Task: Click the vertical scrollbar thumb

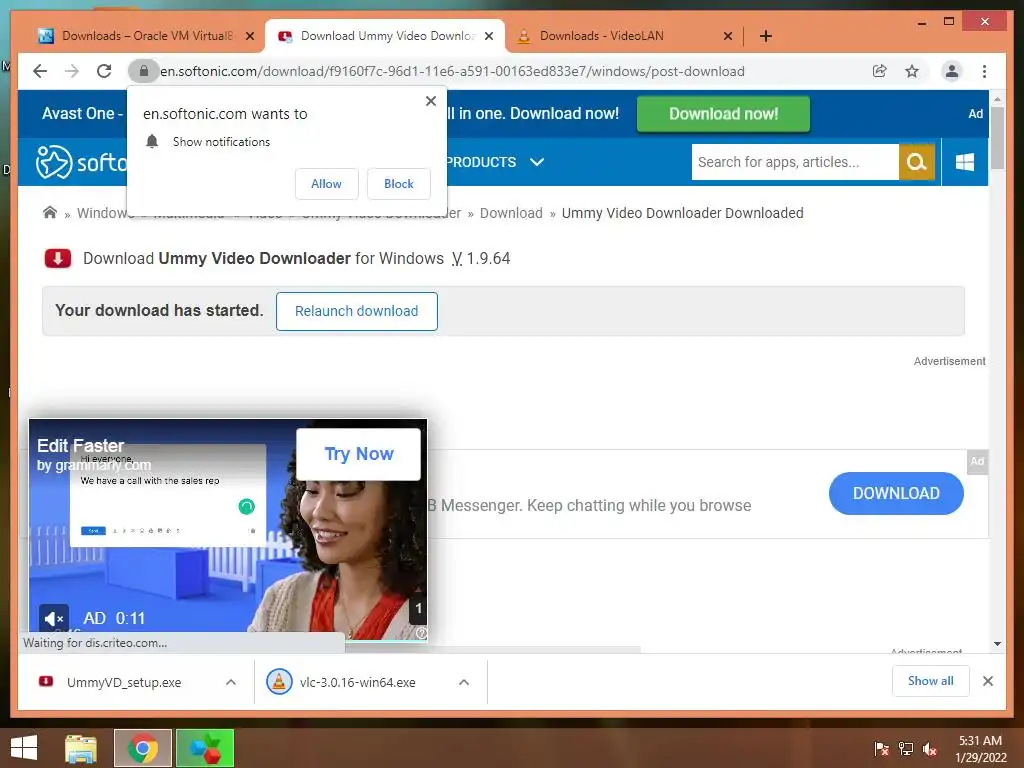Action: [997, 138]
